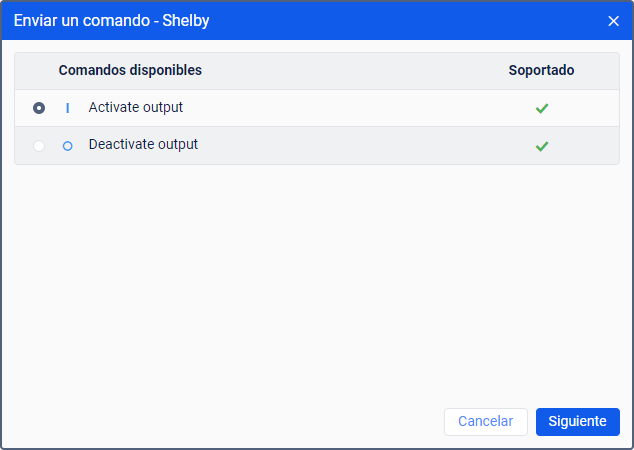
Task: Click the green checkmark for Activate output
Action: pos(541,108)
